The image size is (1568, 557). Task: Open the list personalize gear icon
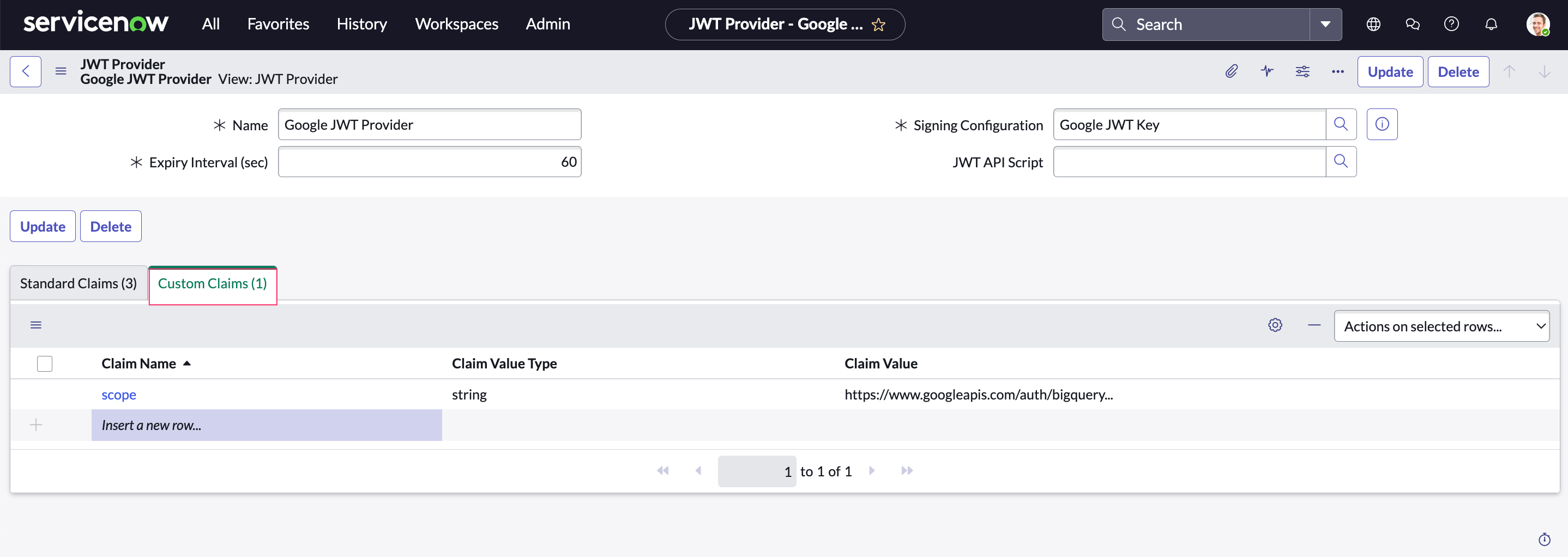pos(1275,325)
